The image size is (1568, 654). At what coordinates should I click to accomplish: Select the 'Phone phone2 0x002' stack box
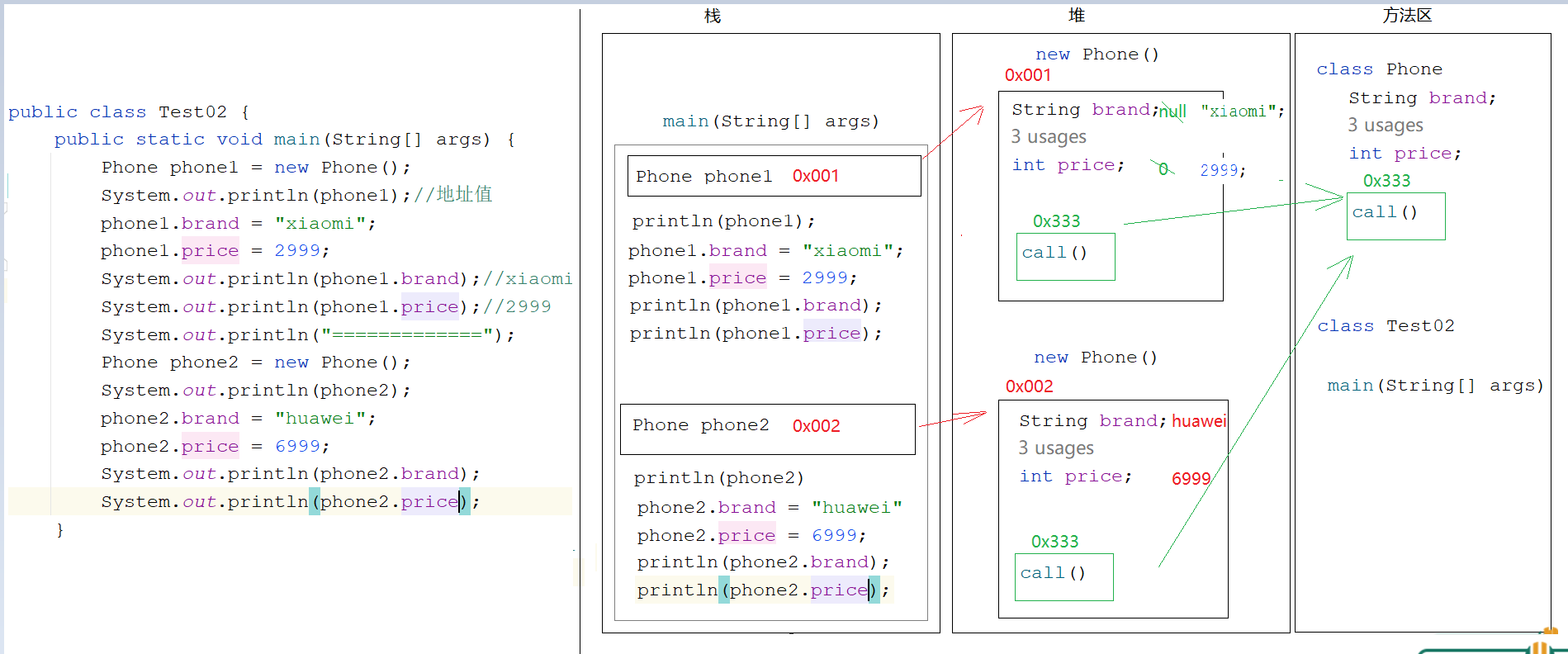point(766,429)
